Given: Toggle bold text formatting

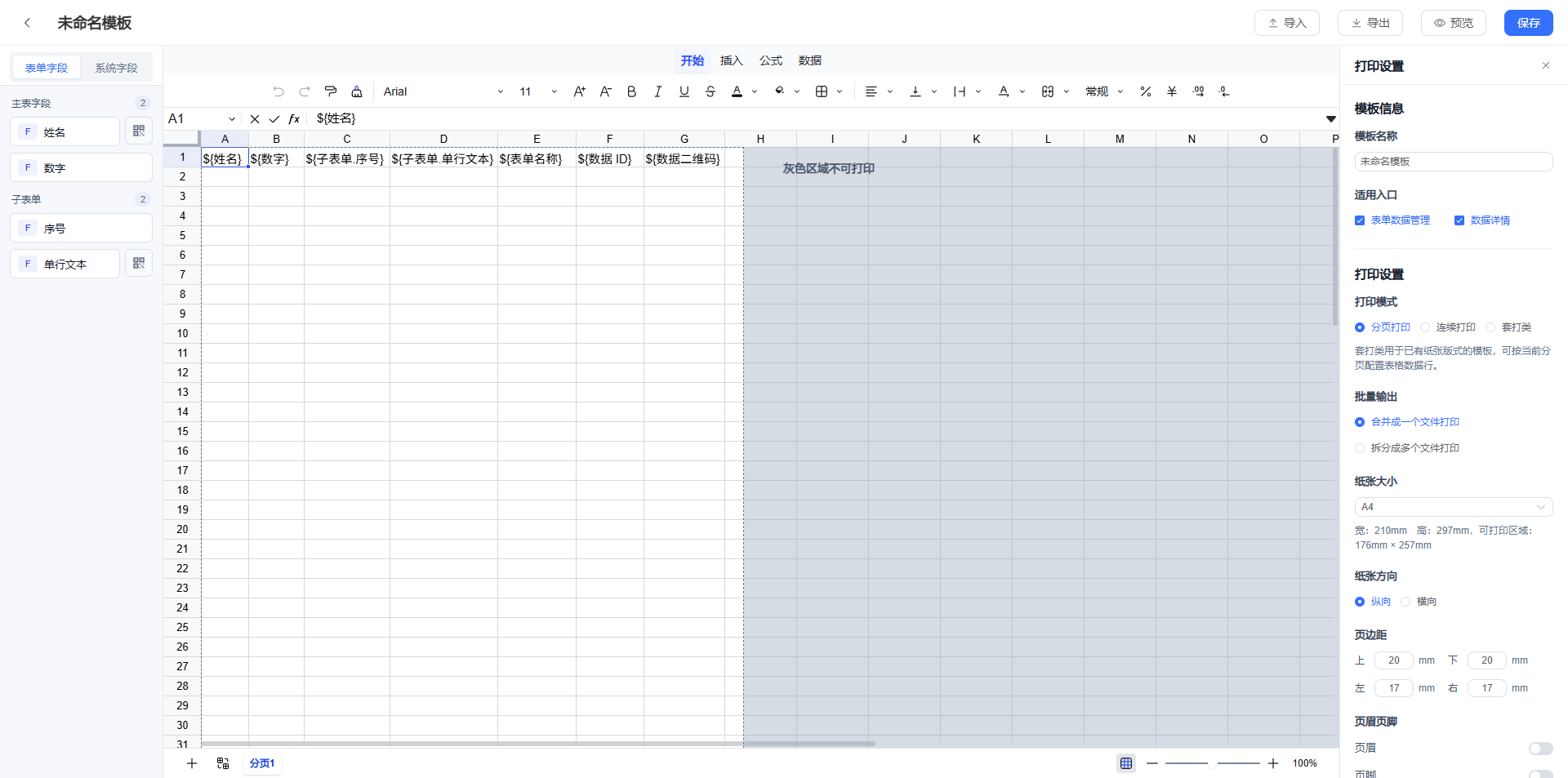Looking at the screenshot, I should coord(631,91).
